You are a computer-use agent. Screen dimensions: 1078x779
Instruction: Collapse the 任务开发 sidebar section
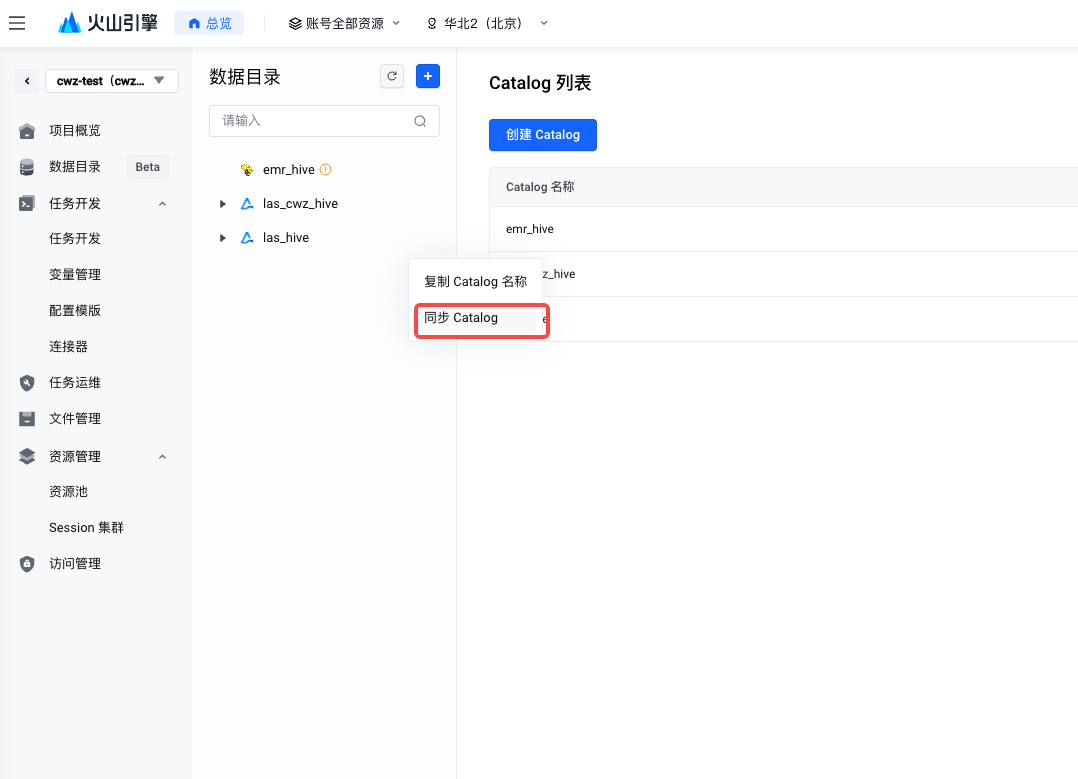[162, 204]
